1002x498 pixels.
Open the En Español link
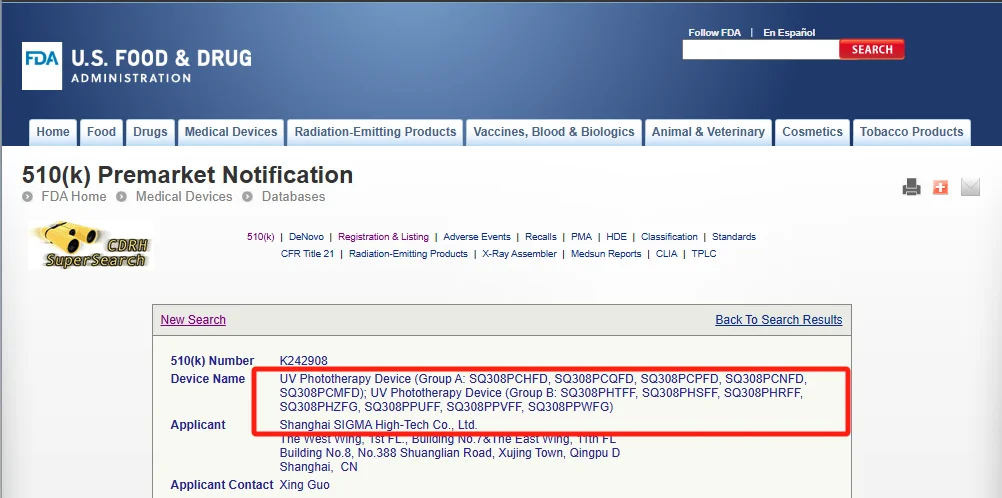point(789,33)
